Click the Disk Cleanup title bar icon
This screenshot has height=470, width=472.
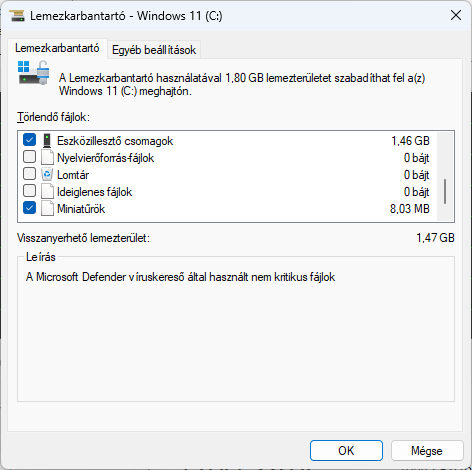coord(17,16)
